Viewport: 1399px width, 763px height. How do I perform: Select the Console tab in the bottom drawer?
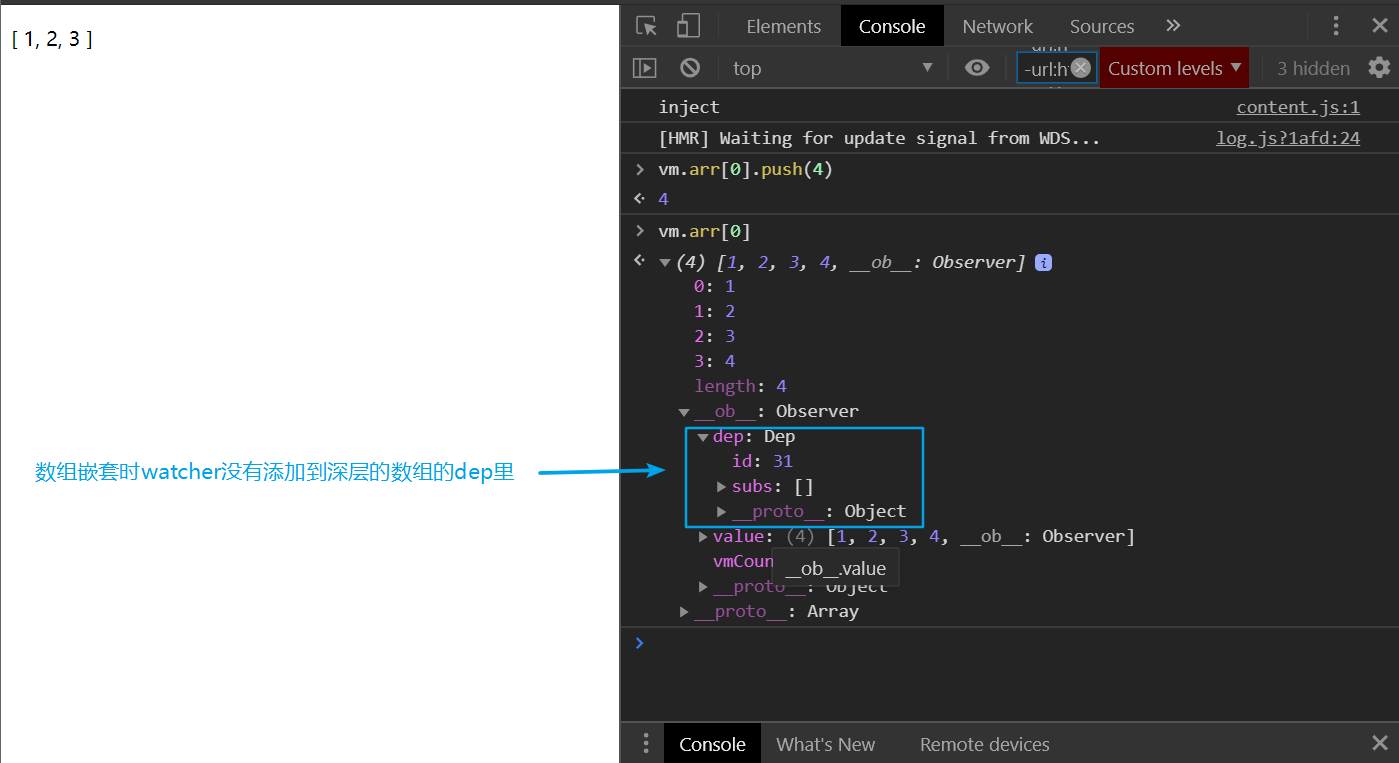click(x=712, y=744)
